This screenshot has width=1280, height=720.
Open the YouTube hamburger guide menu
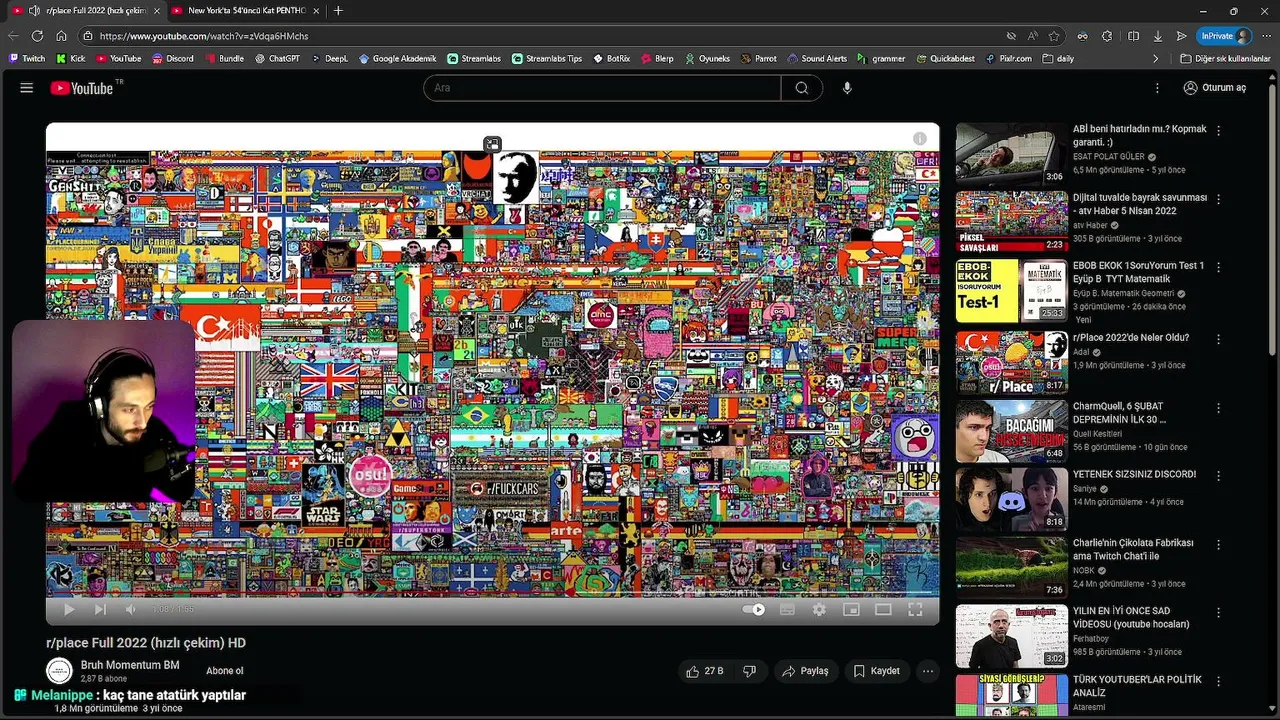point(27,88)
